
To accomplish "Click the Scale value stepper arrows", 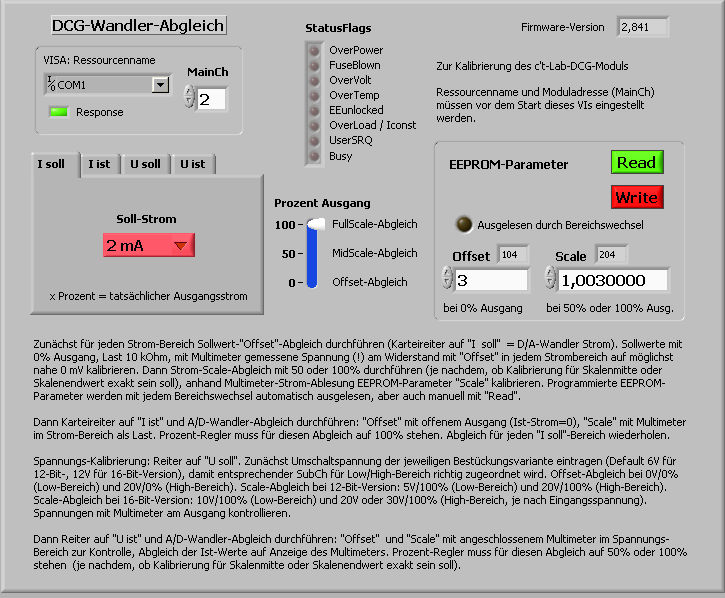I will pos(551,279).
